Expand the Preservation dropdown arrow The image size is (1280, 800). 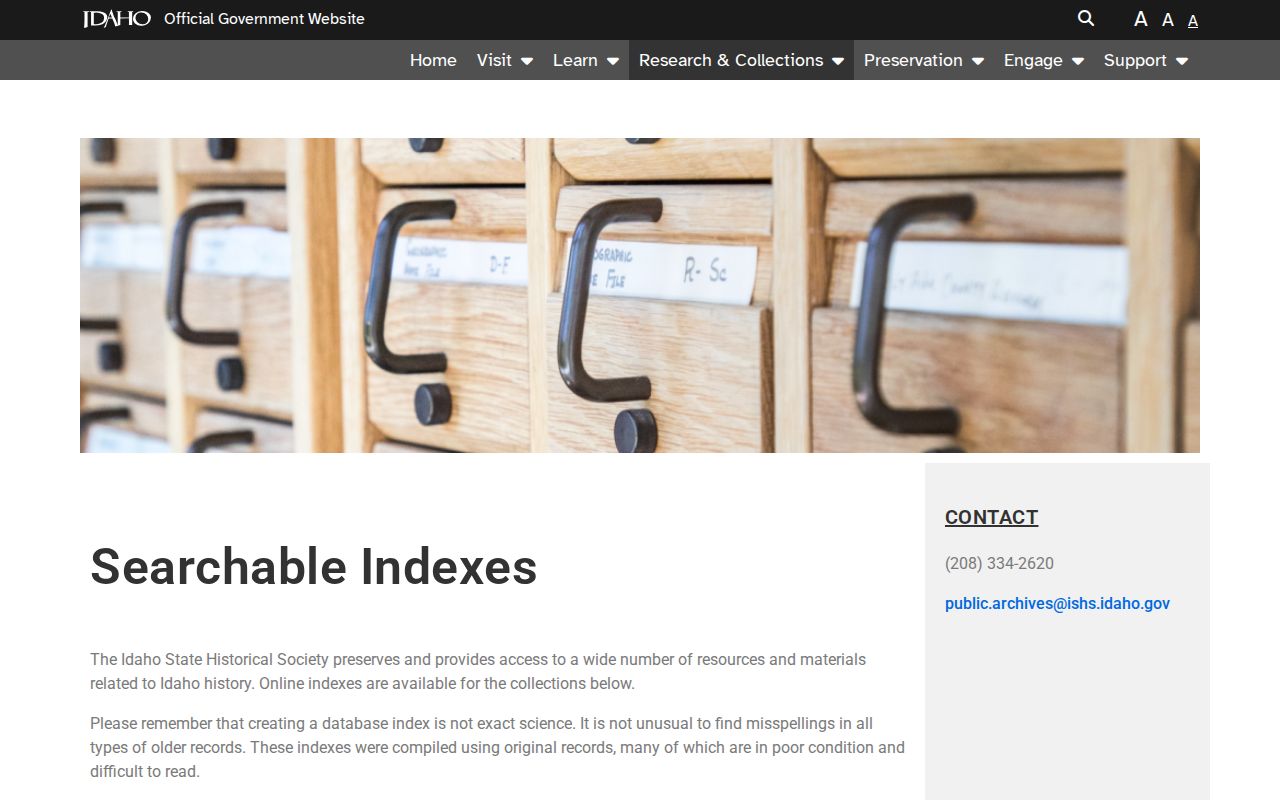[978, 61]
